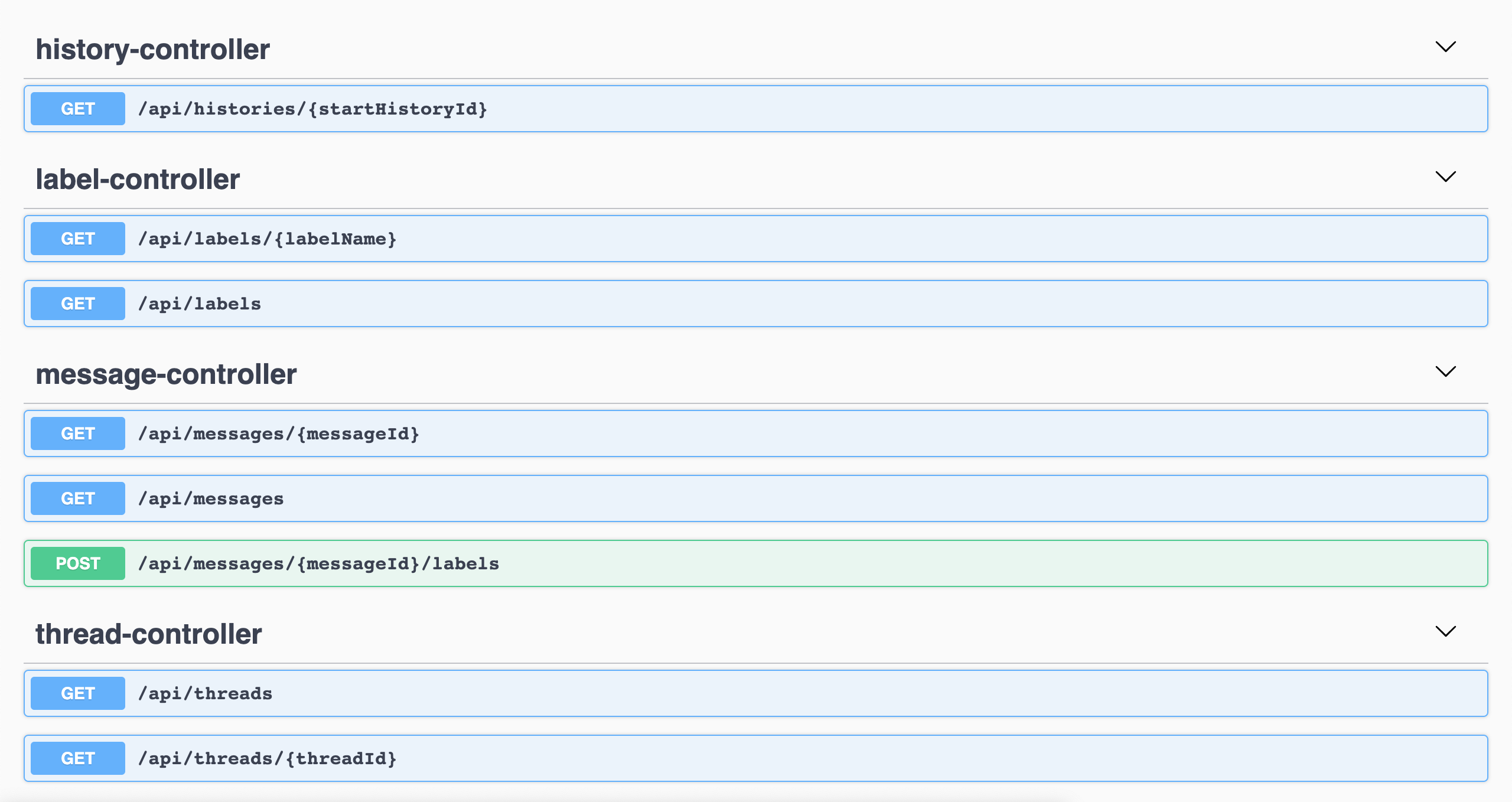Collapse the history-controller section chevron
Screen dimensions: 1512x802
pos(1445,47)
